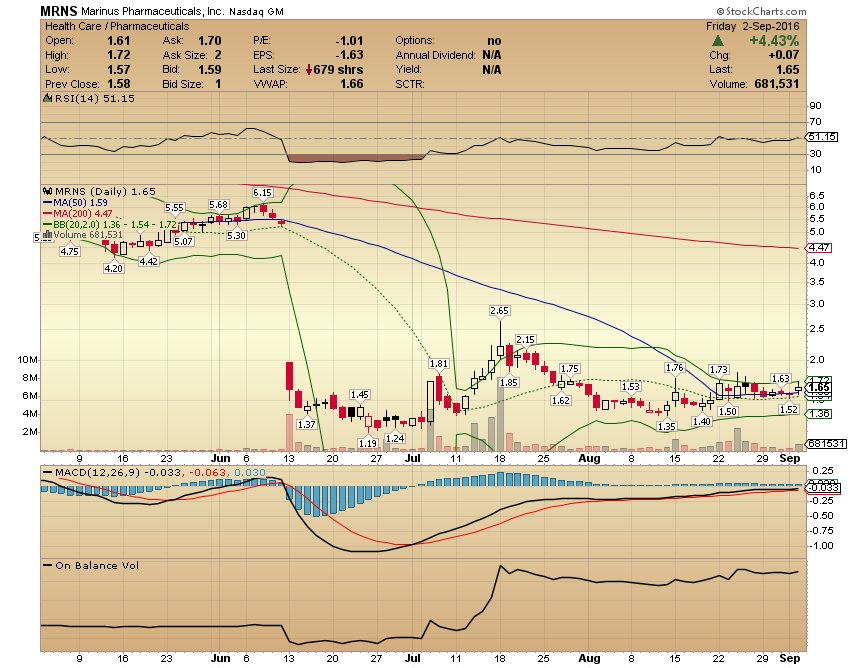Click the 1.76 price label

coord(674,368)
